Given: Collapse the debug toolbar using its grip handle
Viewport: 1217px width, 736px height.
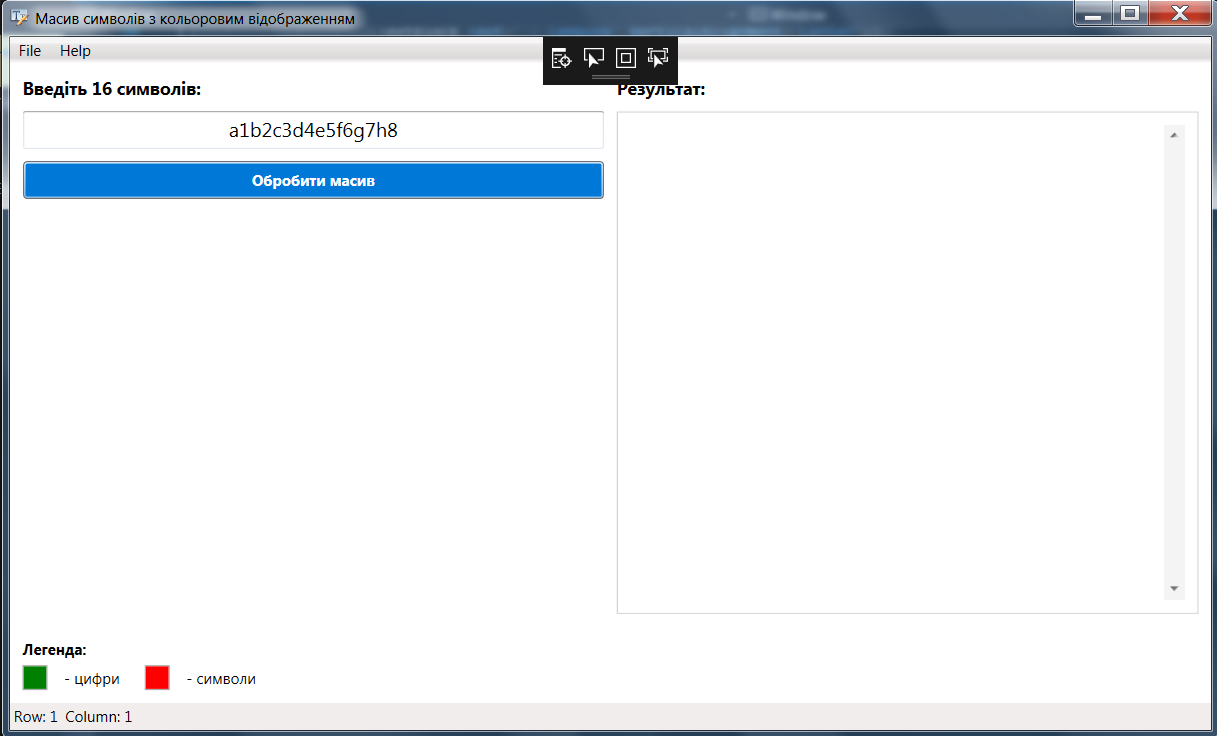Looking at the screenshot, I should pos(611,77).
